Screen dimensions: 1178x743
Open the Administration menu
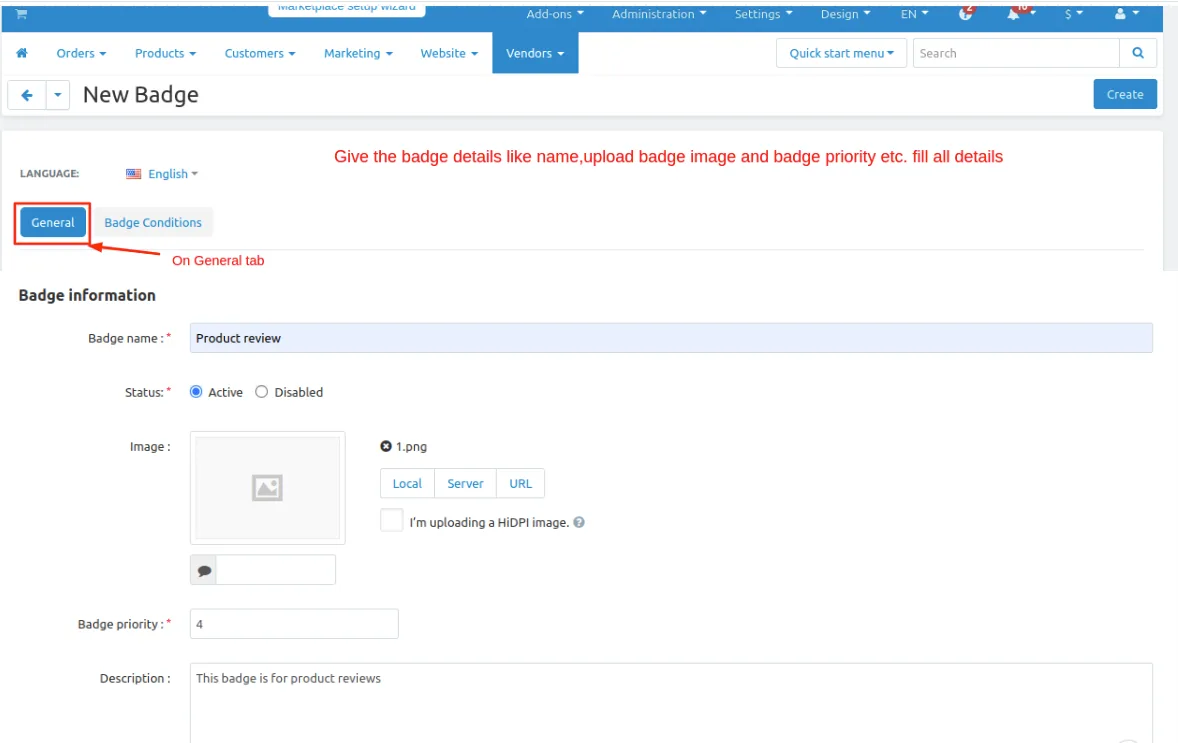click(659, 14)
